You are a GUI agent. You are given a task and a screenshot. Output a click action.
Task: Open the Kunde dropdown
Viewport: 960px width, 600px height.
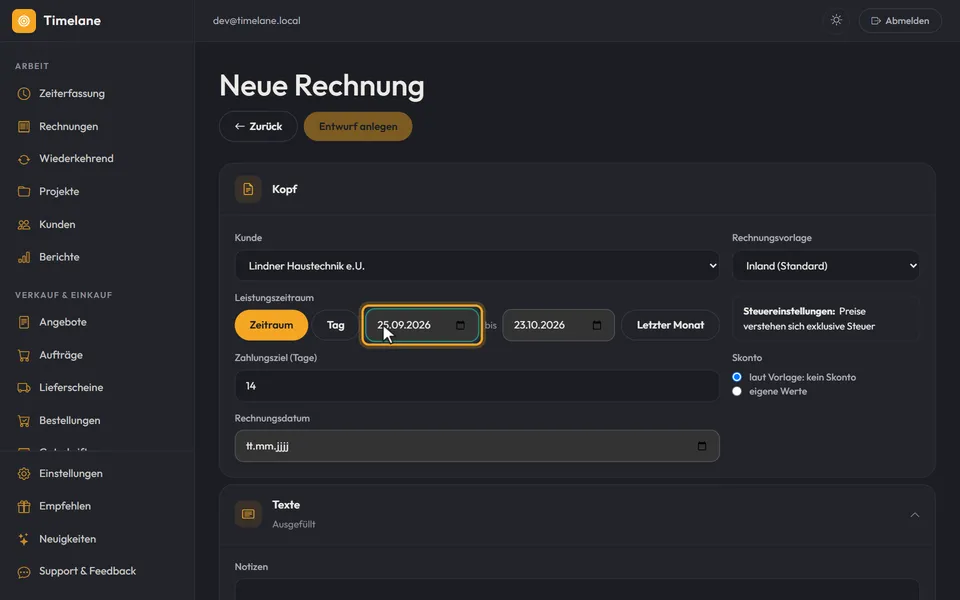tap(477, 266)
